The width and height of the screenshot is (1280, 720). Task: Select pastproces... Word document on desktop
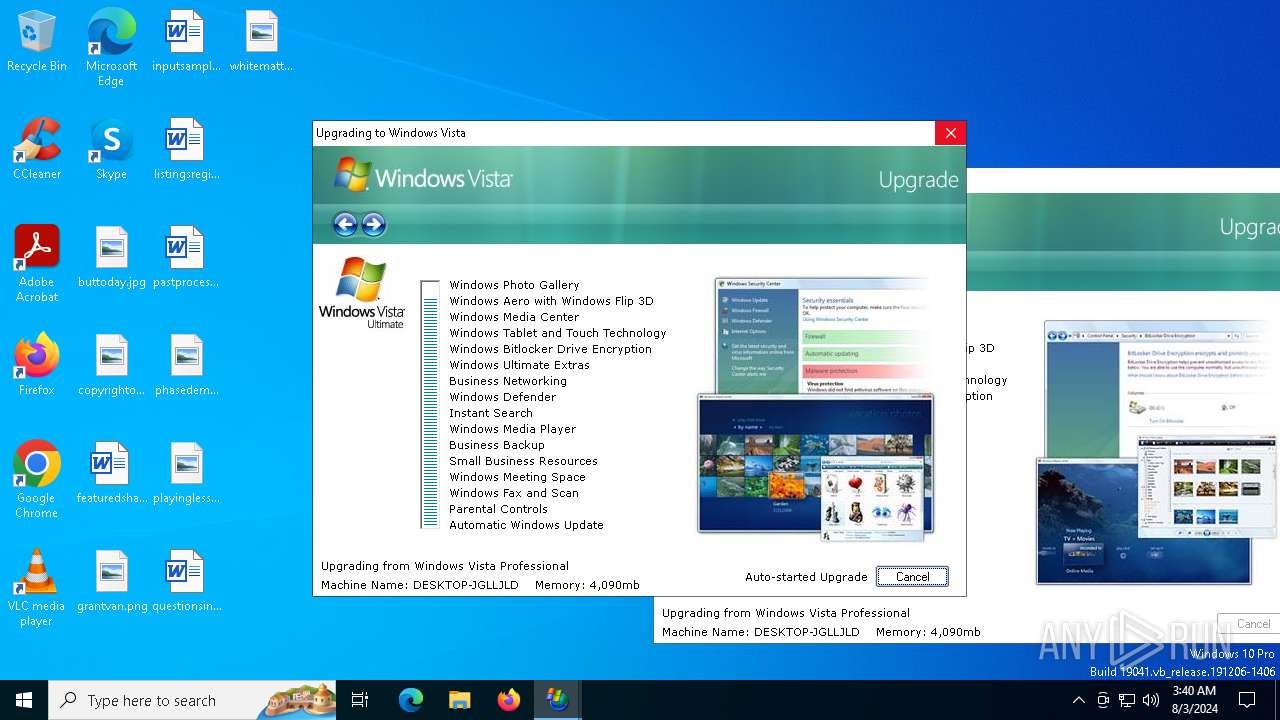pyautogui.click(x=185, y=258)
